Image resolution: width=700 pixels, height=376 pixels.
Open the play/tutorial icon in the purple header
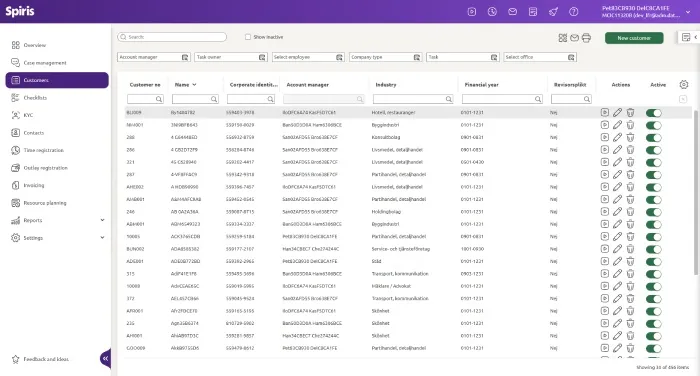click(472, 12)
